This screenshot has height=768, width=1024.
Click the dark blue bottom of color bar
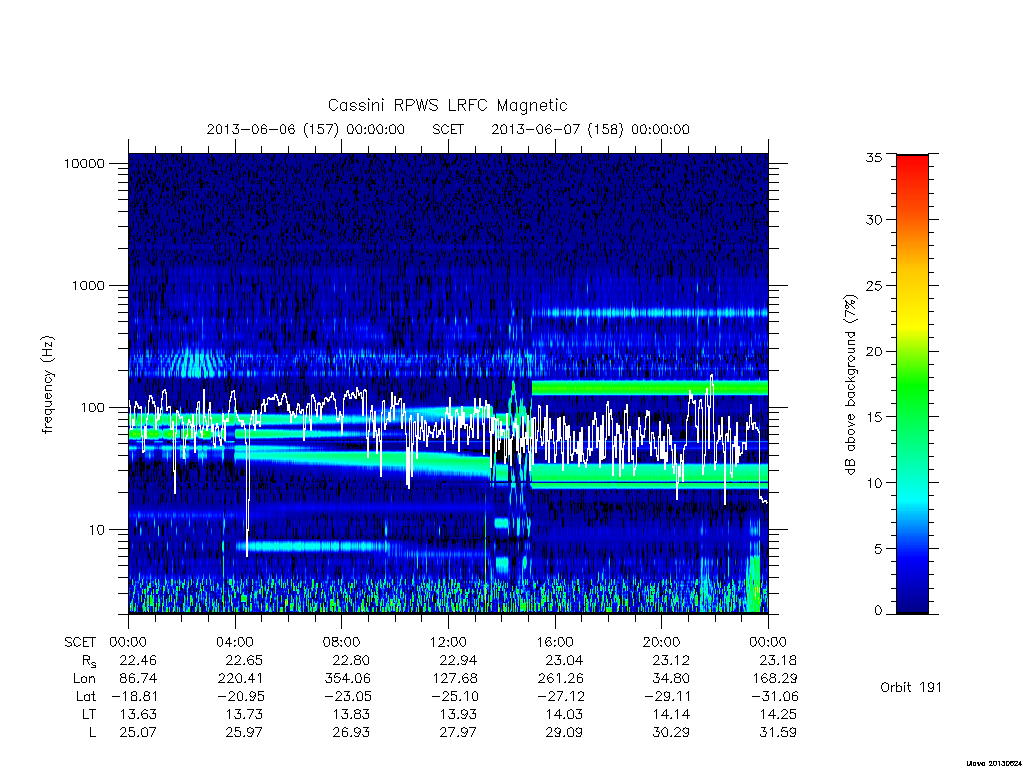(x=912, y=604)
